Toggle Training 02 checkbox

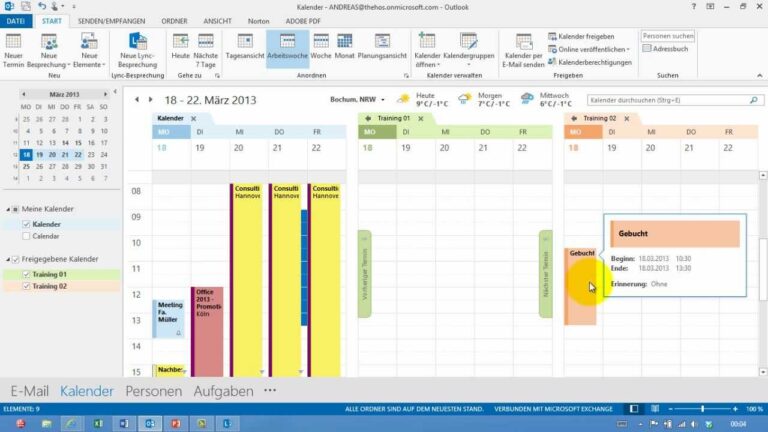(26, 286)
